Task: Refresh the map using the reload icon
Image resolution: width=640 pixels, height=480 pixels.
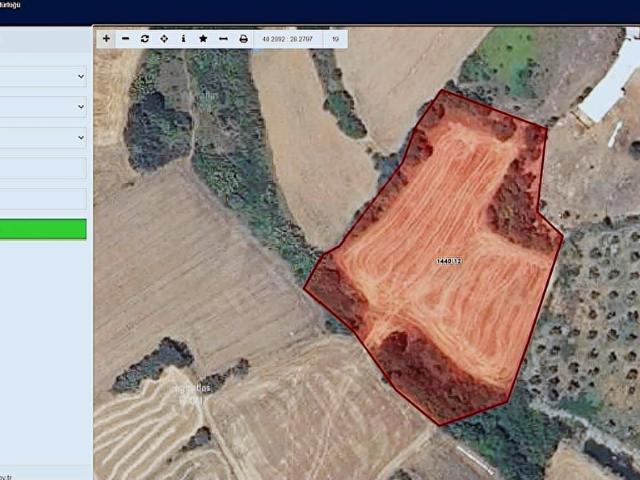Action: coord(145,39)
